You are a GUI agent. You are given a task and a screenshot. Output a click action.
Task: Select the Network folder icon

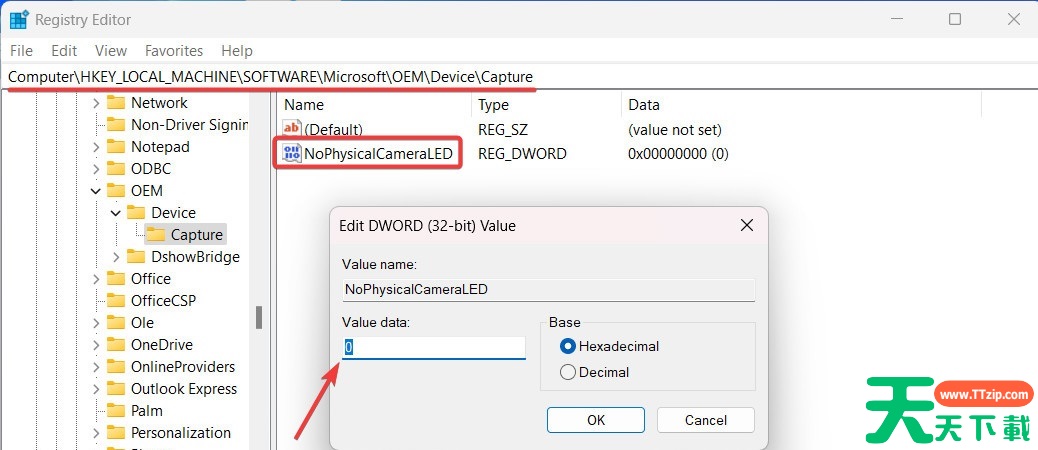(116, 103)
